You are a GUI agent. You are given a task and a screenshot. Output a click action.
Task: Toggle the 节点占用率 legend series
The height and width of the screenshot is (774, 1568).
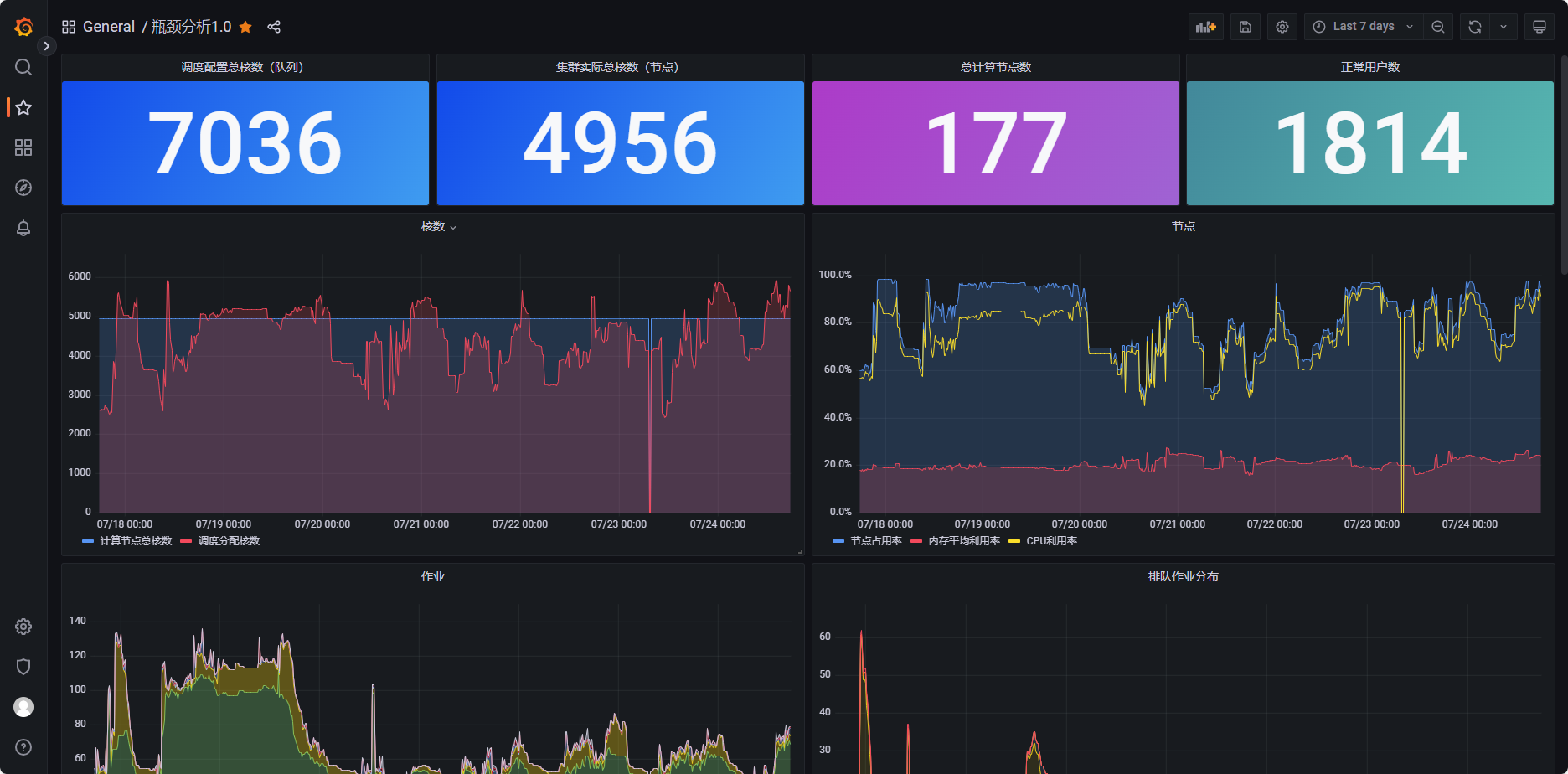tap(876, 541)
